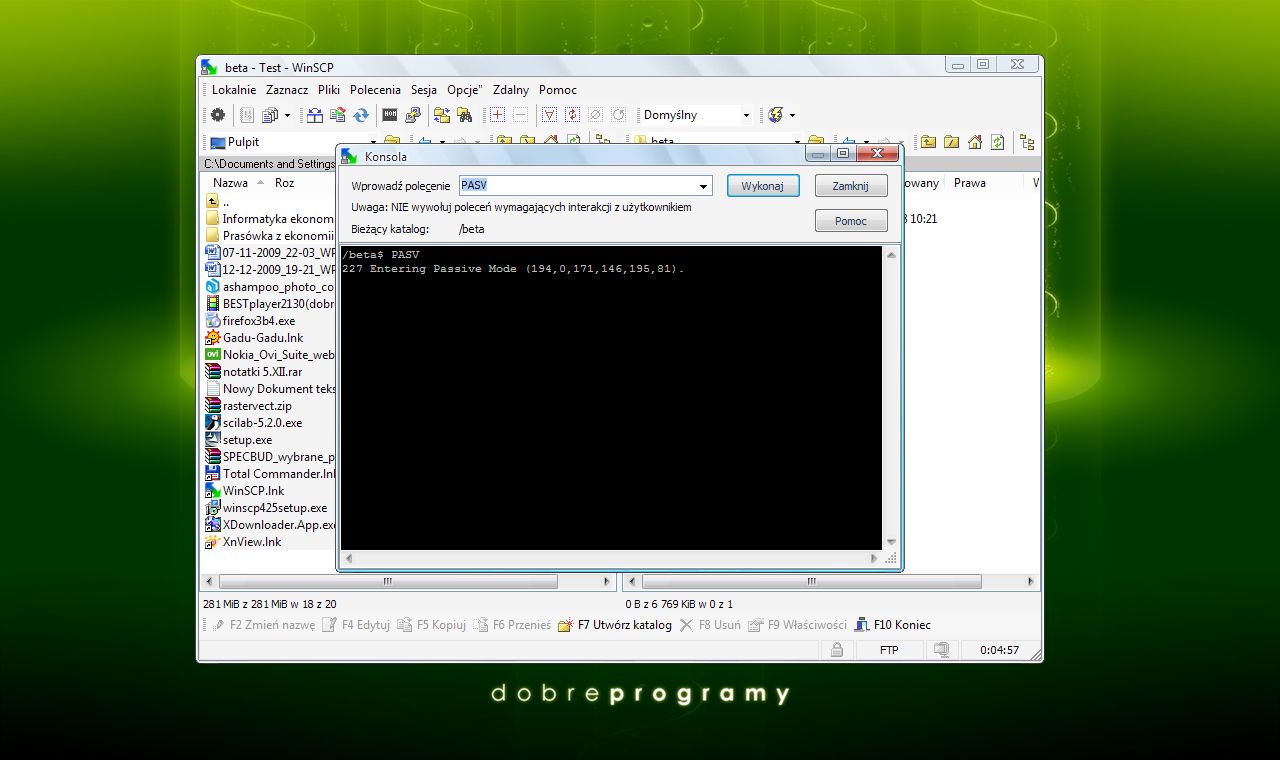Screen dimensions: 1280x760
Task: Click the clear selection toolbar icon
Action: point(595,115)
